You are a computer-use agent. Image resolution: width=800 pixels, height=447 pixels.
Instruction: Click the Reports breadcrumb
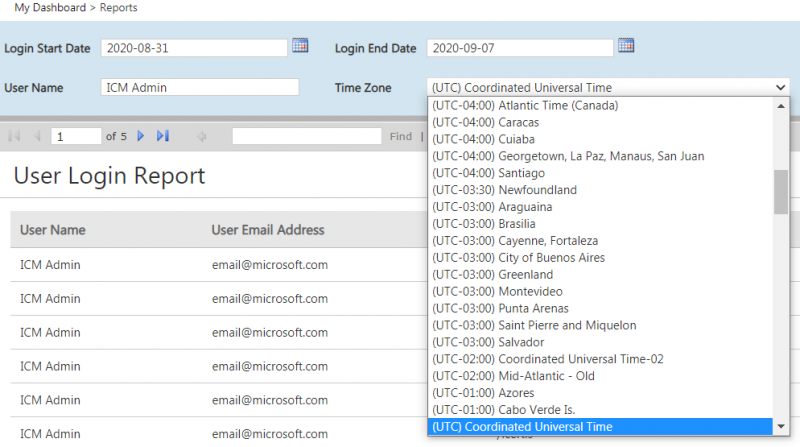(119, 8)
